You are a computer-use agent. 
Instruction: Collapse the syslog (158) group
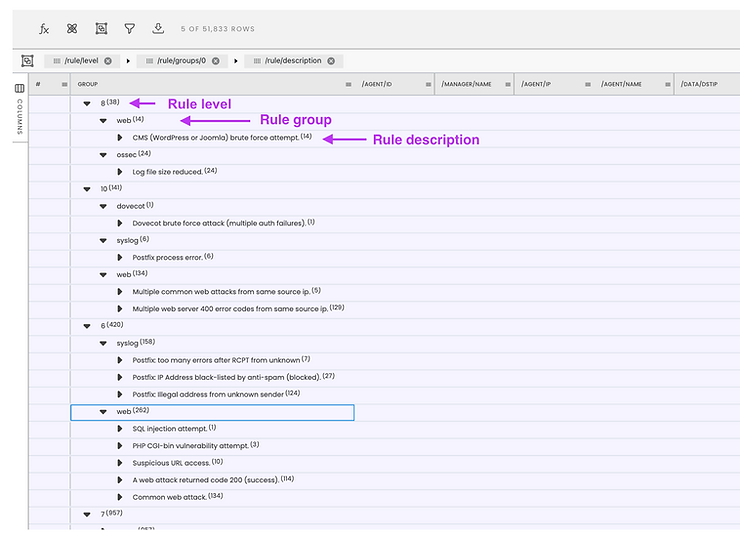tap(103, 343)
